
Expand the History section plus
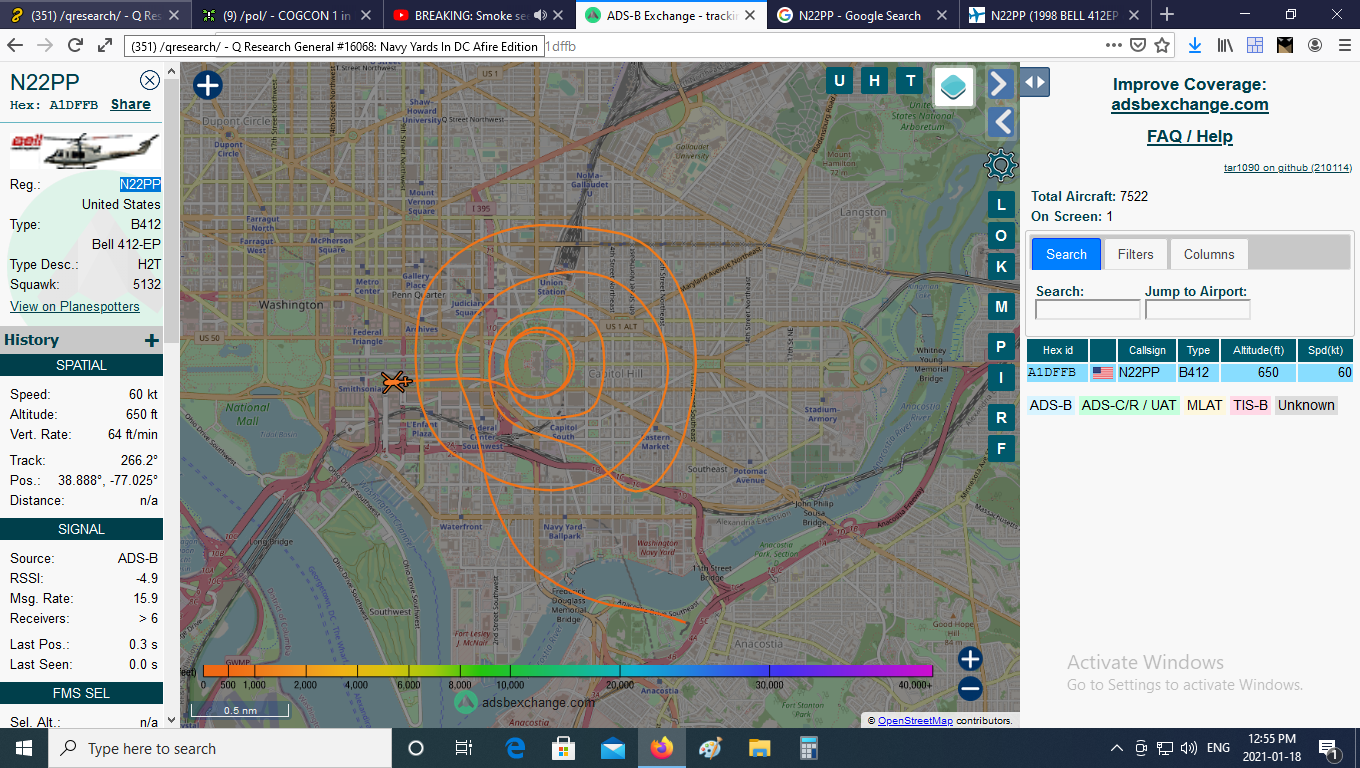152,341
